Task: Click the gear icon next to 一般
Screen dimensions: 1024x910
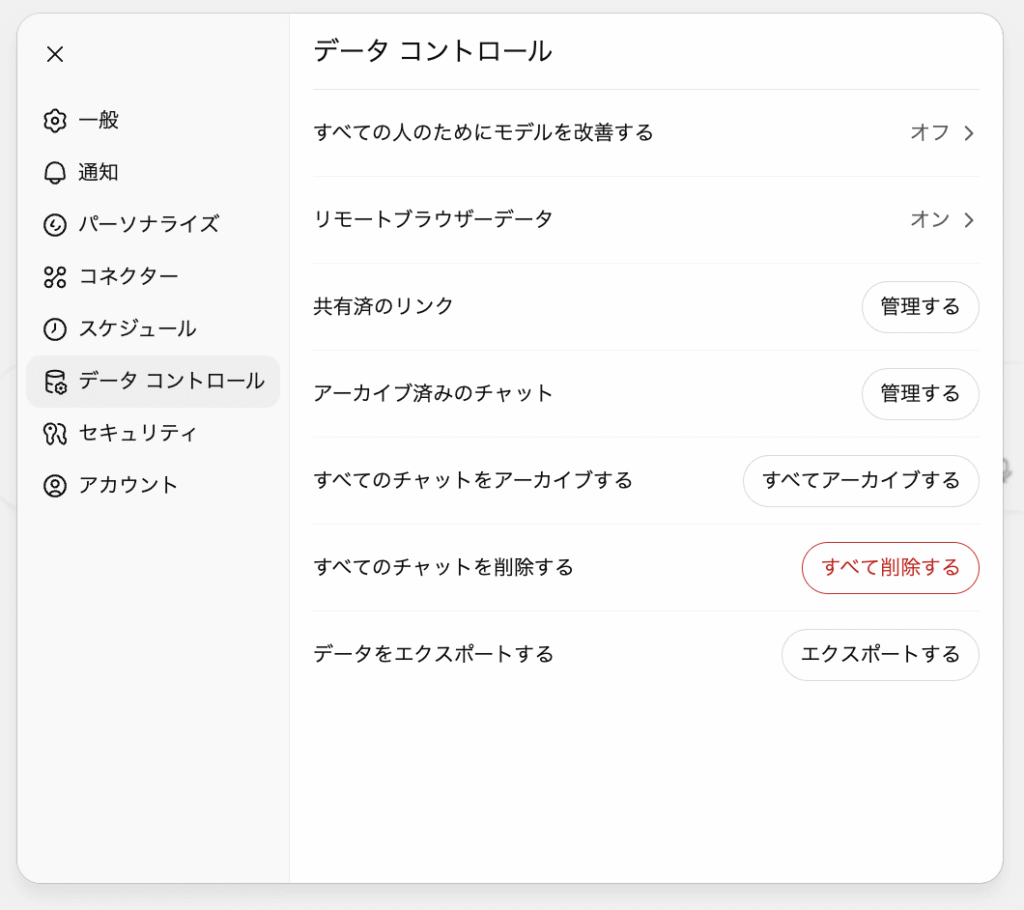Action: (55, 121)
